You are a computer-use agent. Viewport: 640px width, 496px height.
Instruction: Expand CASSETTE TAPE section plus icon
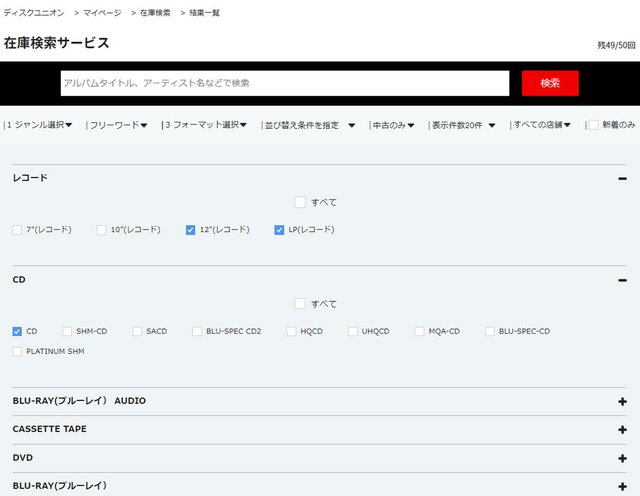point(622,429)
